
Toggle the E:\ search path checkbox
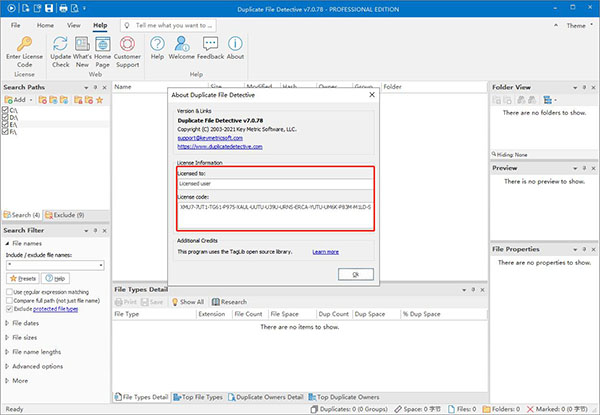[x=5, y=124]
